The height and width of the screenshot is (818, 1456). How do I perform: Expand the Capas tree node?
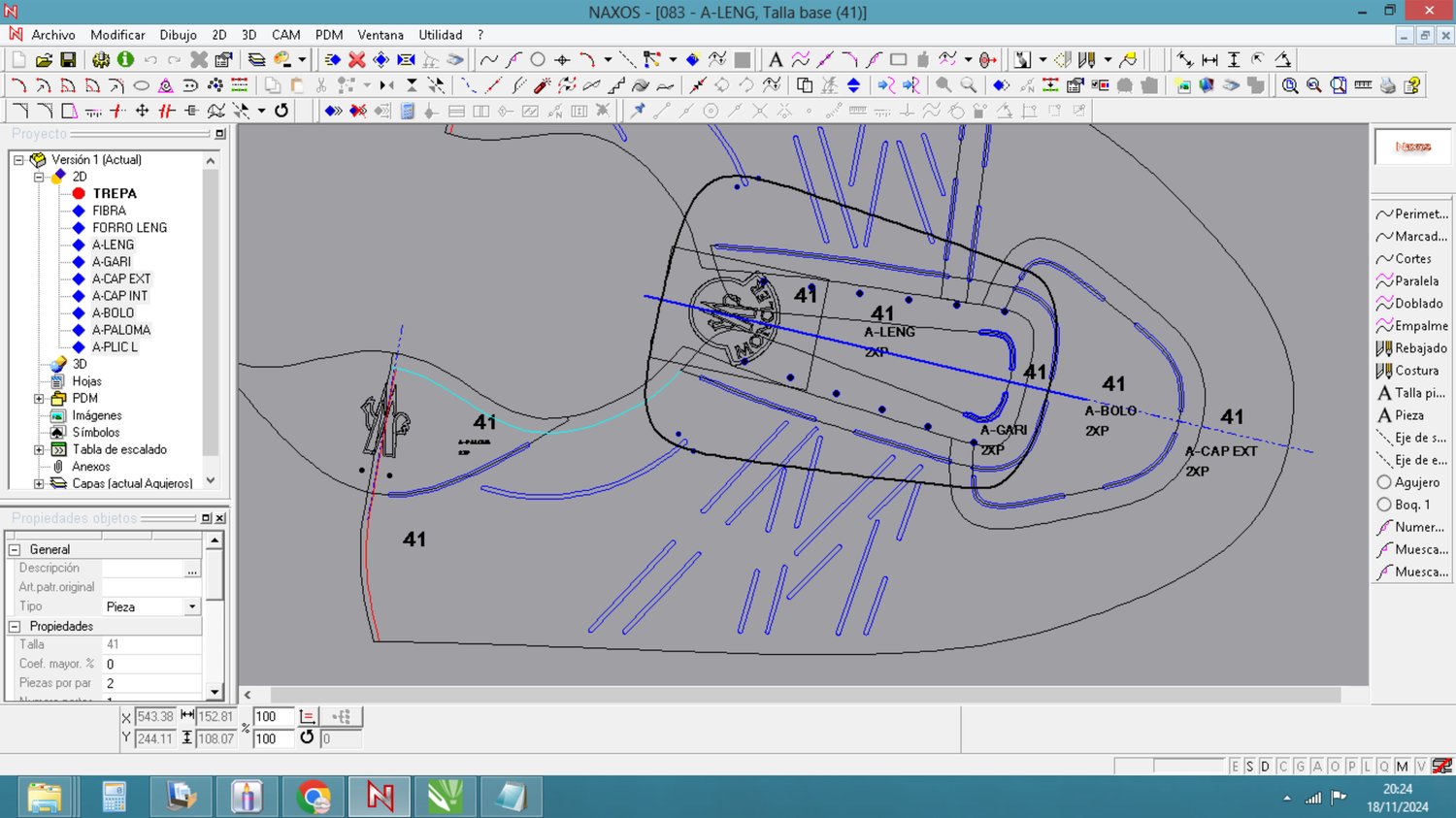[x=39, y=483]
